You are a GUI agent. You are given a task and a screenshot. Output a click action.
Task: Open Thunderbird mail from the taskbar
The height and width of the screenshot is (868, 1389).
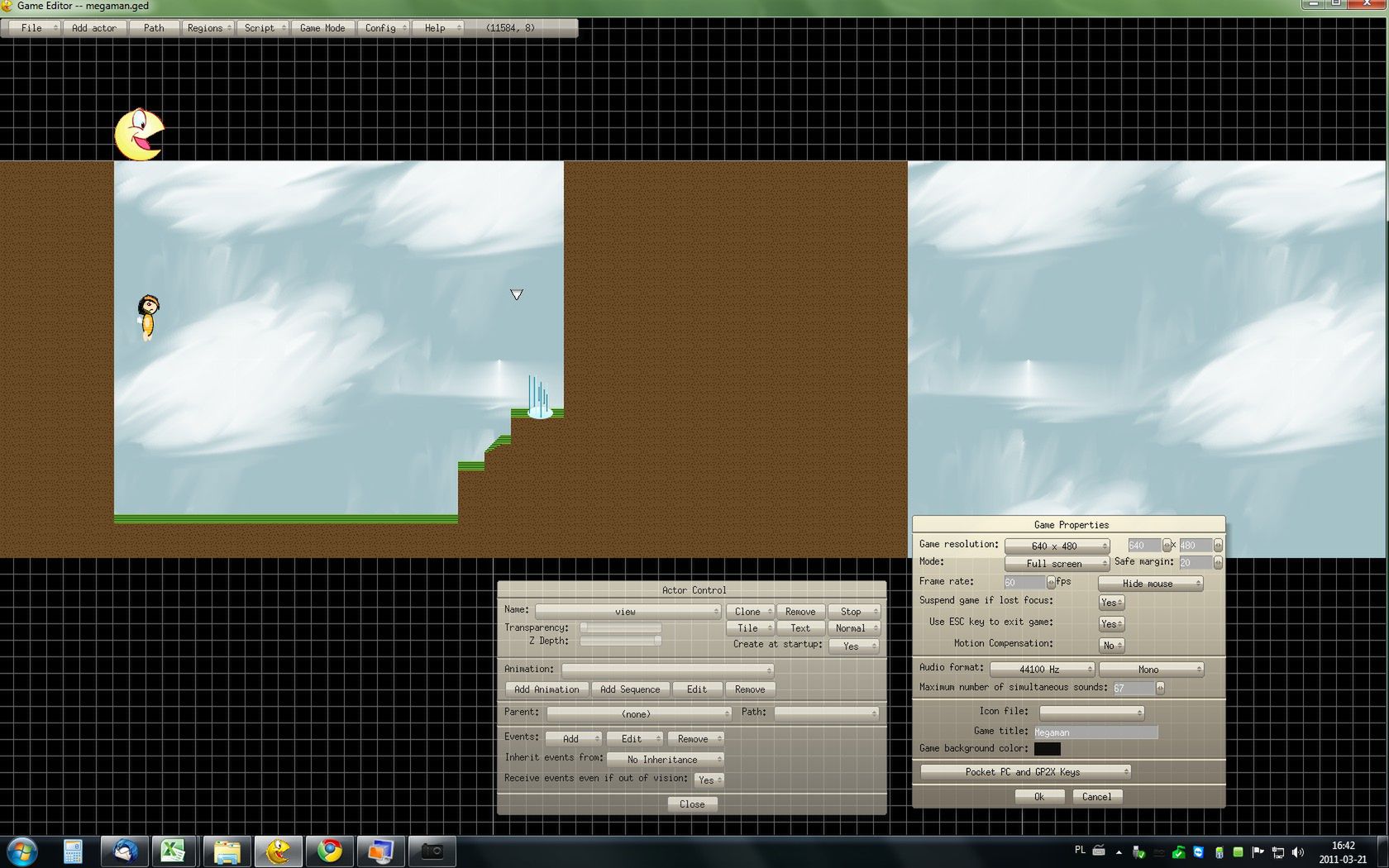coord(125,851)
